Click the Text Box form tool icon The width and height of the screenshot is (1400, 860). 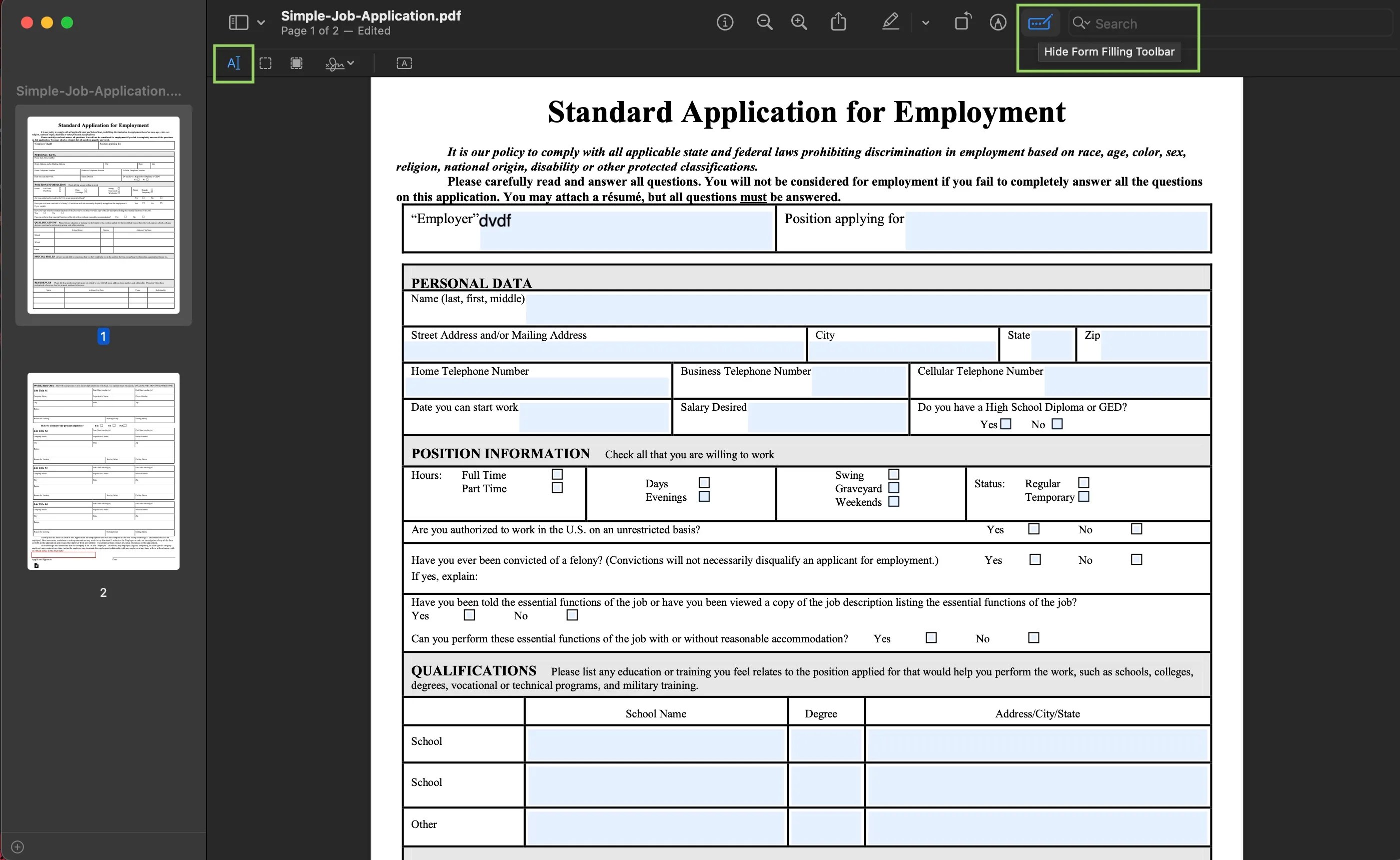click(404, 63)
